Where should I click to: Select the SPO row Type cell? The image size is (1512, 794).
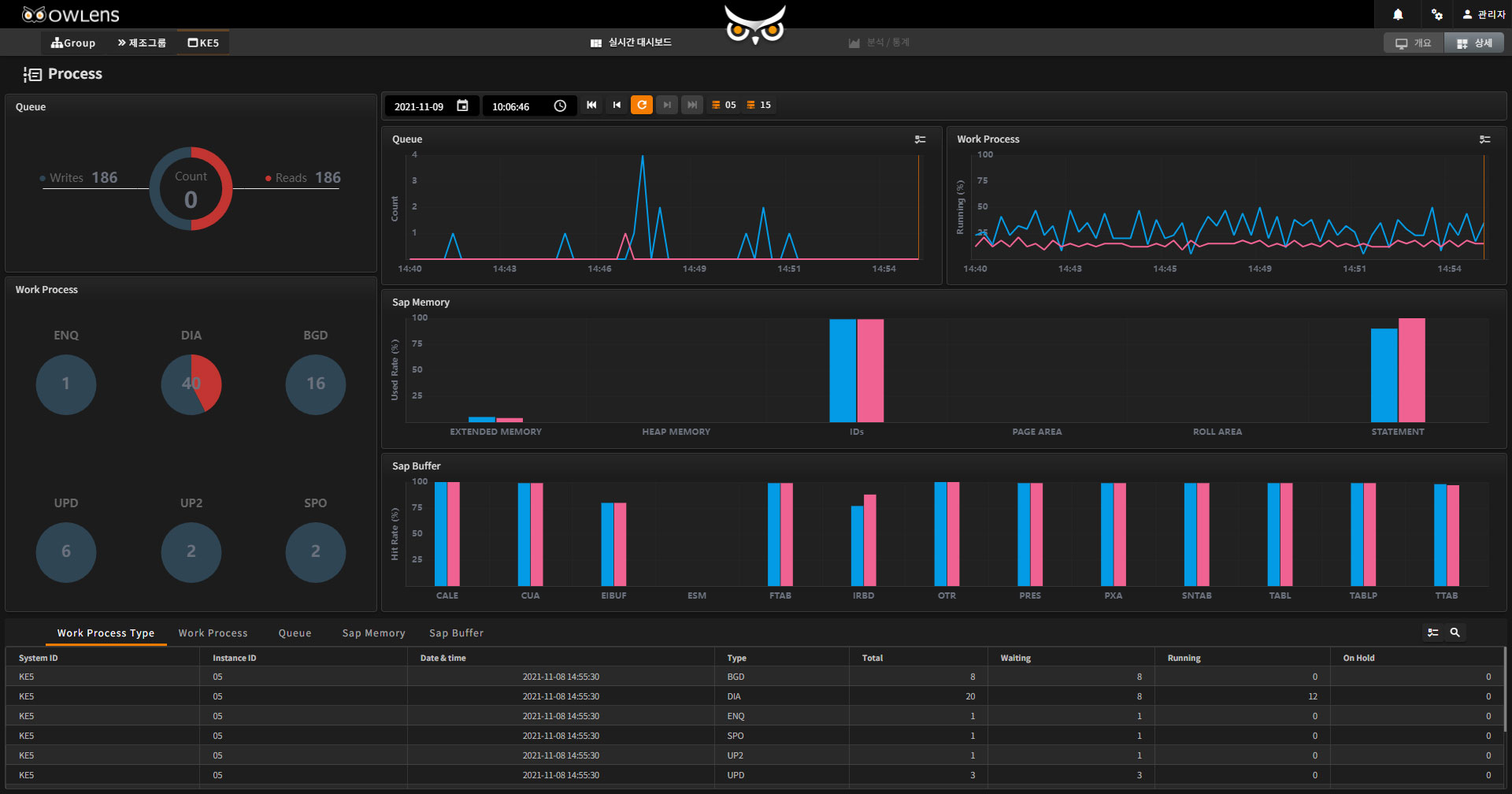(x=782, y=736)
